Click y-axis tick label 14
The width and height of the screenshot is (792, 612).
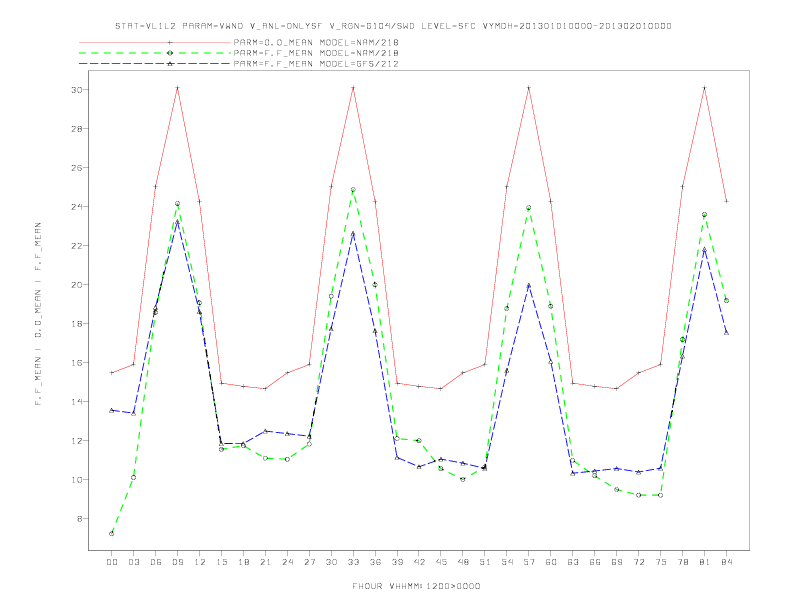click(77, 401)
